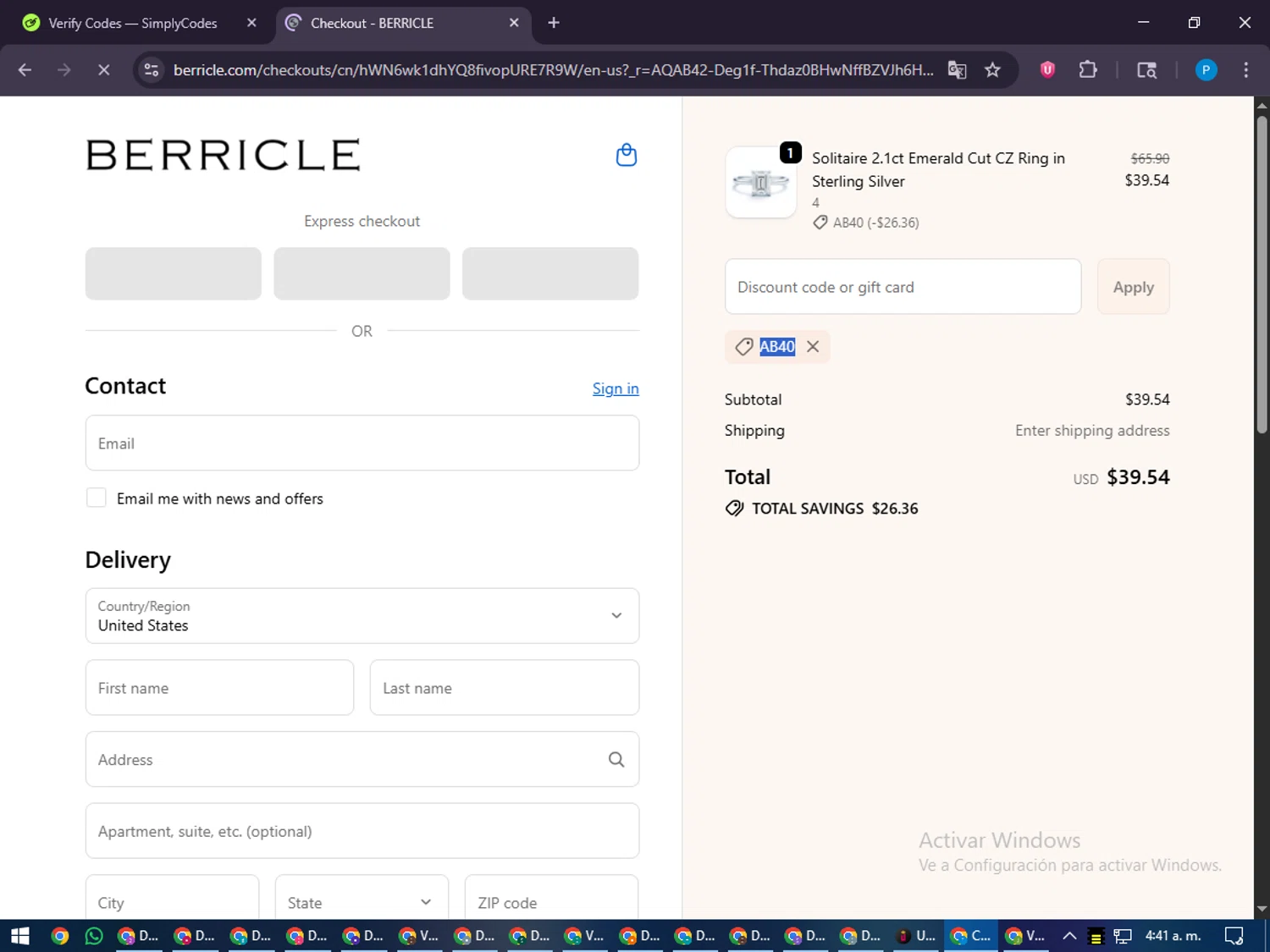Click the BERRICLE logo
Screen dimensions: 1270x952
click(223, 155)
